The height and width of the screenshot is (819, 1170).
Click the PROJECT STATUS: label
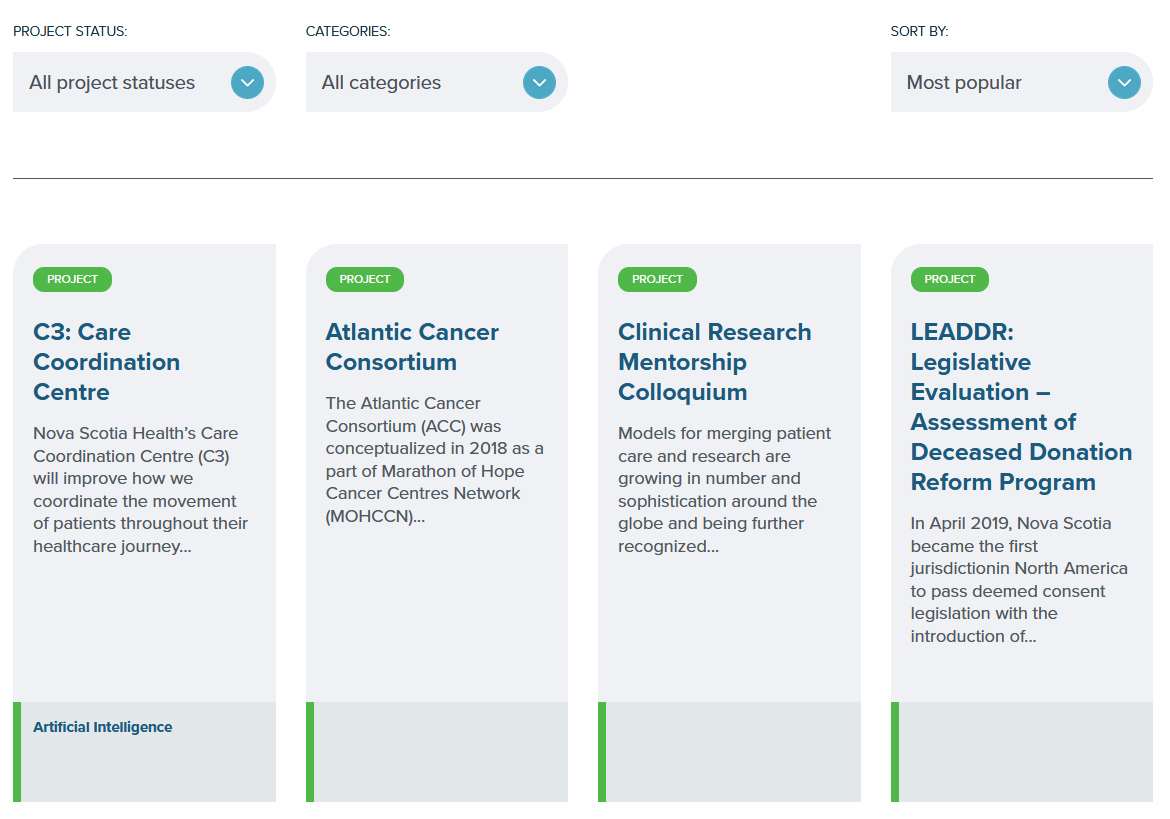pyautogui.click(x=70, y=31)
